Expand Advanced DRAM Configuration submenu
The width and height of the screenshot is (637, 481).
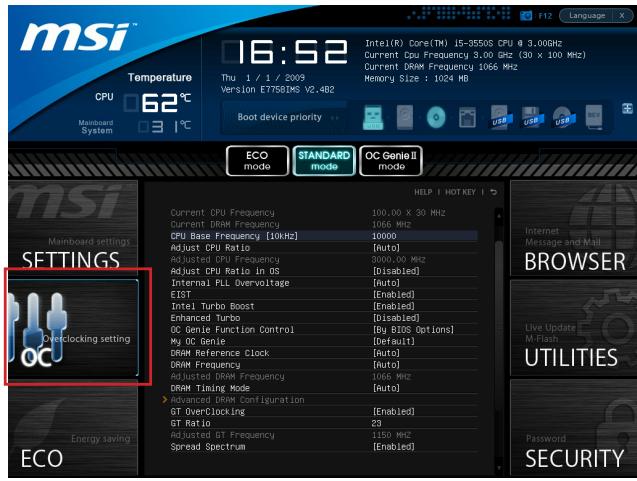(237, 400)
